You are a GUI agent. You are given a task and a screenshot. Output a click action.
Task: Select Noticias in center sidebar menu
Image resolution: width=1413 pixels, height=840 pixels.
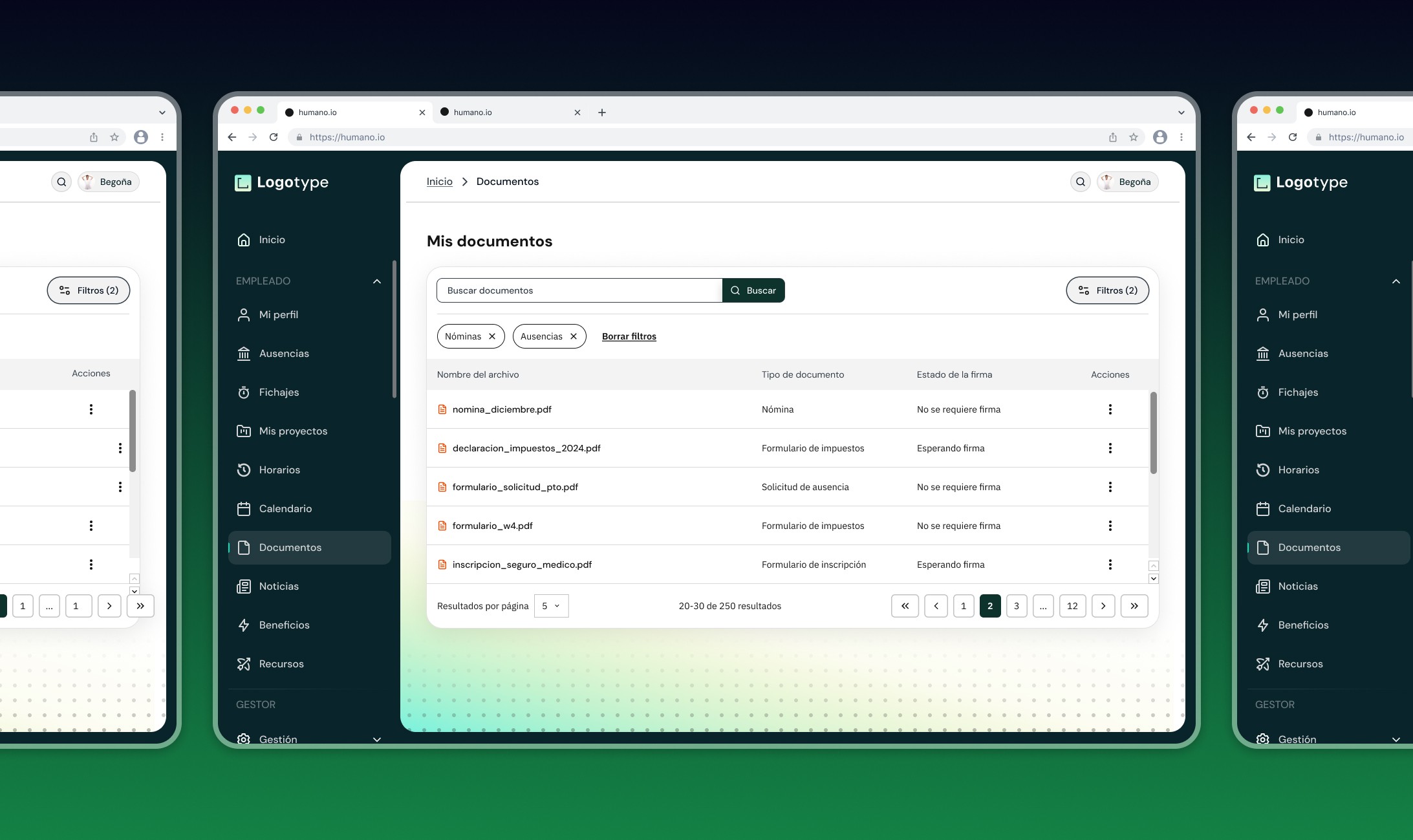coord(279,587)
